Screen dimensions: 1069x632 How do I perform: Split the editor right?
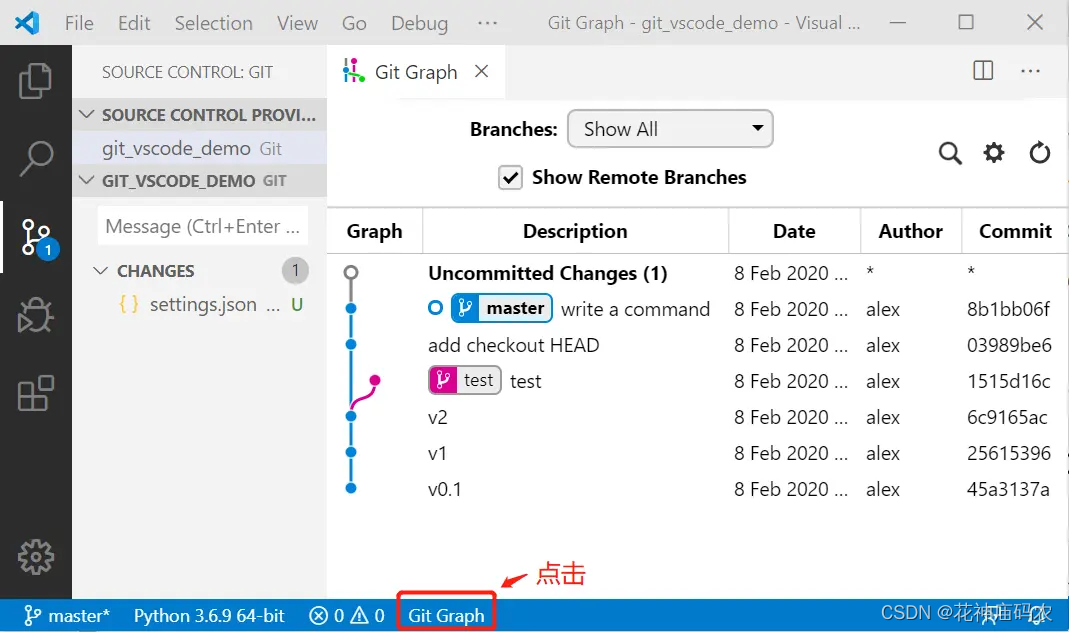click(983, 70)
